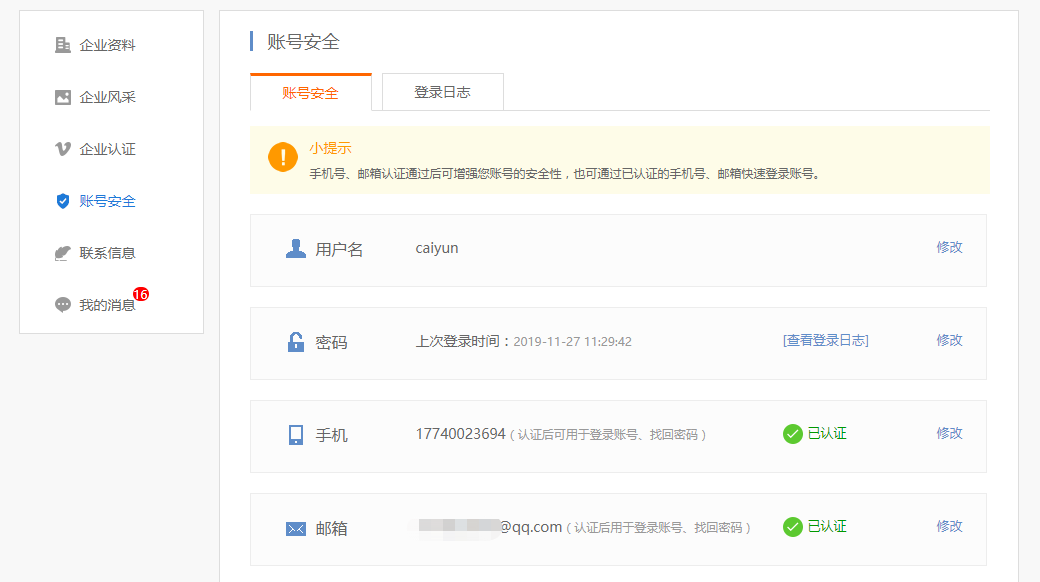Click the orange warning tip icon
Viewport: 1040px width, 582px height.
[283, 157]
